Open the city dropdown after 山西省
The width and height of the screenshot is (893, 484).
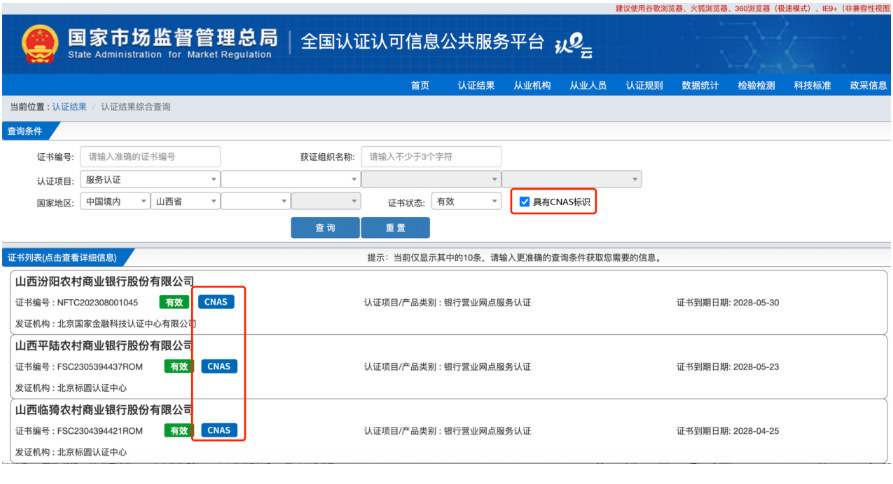click(255, 202)
